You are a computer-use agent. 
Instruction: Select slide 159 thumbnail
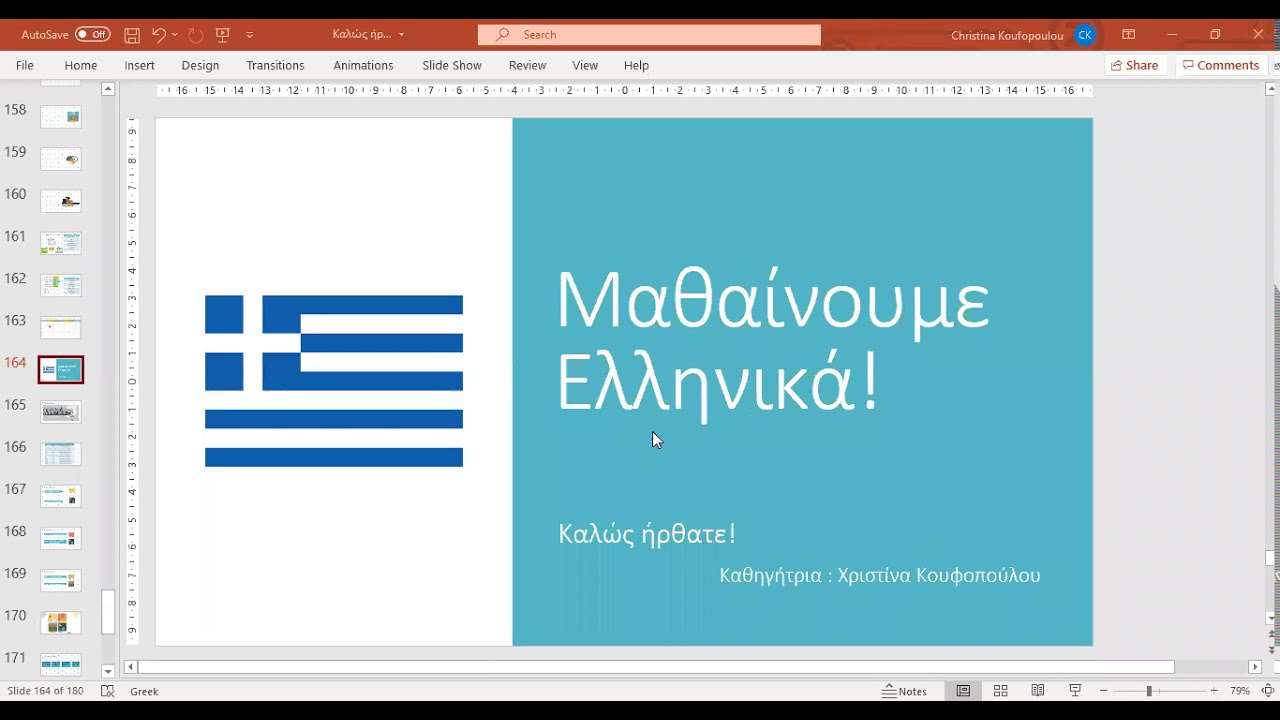coord(61,159)
